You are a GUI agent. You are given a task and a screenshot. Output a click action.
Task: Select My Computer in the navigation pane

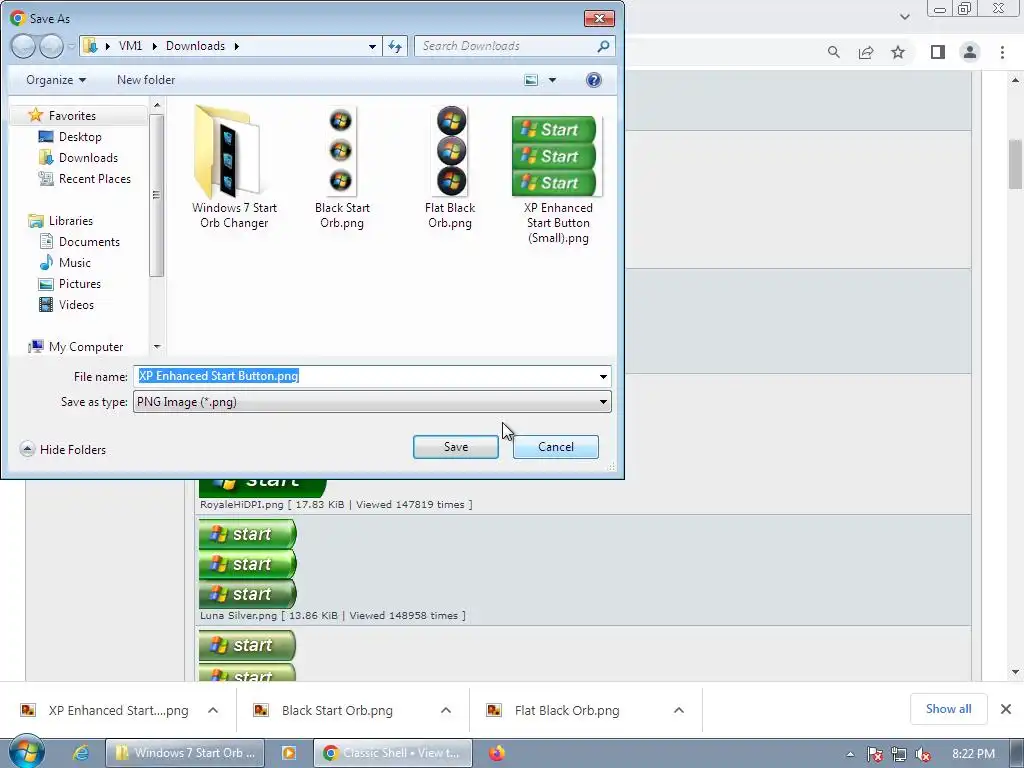86,347
